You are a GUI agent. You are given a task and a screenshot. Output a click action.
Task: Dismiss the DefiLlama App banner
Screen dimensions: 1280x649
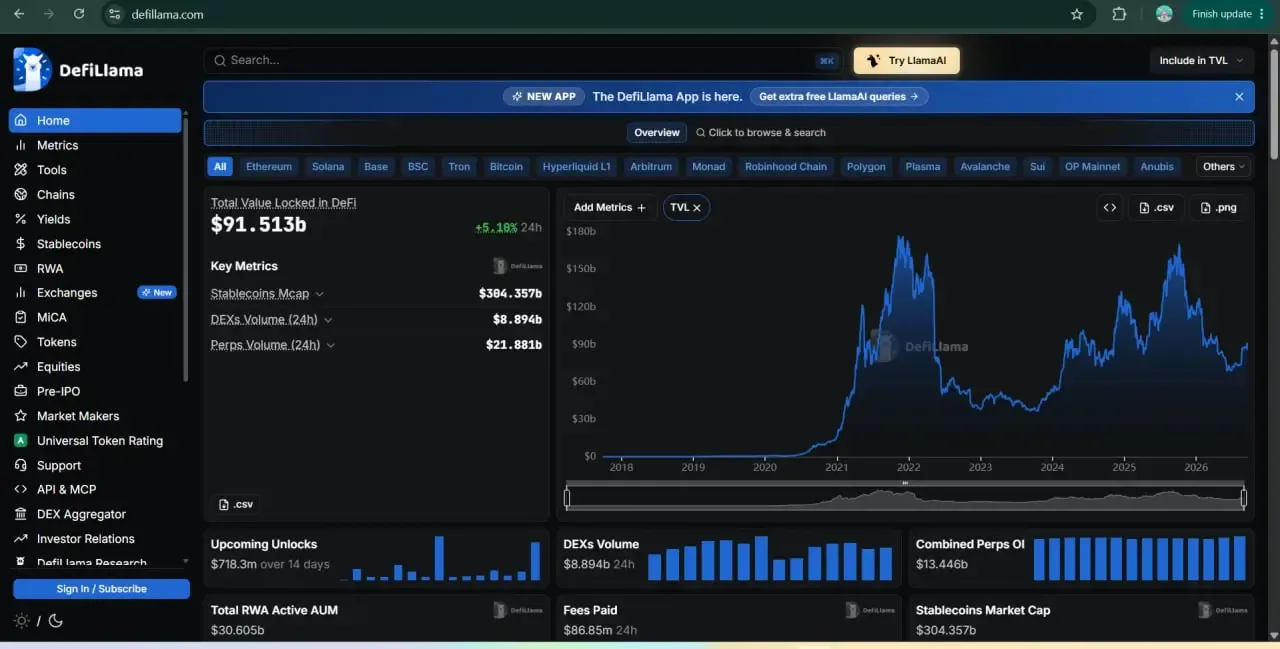[1239, 97]
